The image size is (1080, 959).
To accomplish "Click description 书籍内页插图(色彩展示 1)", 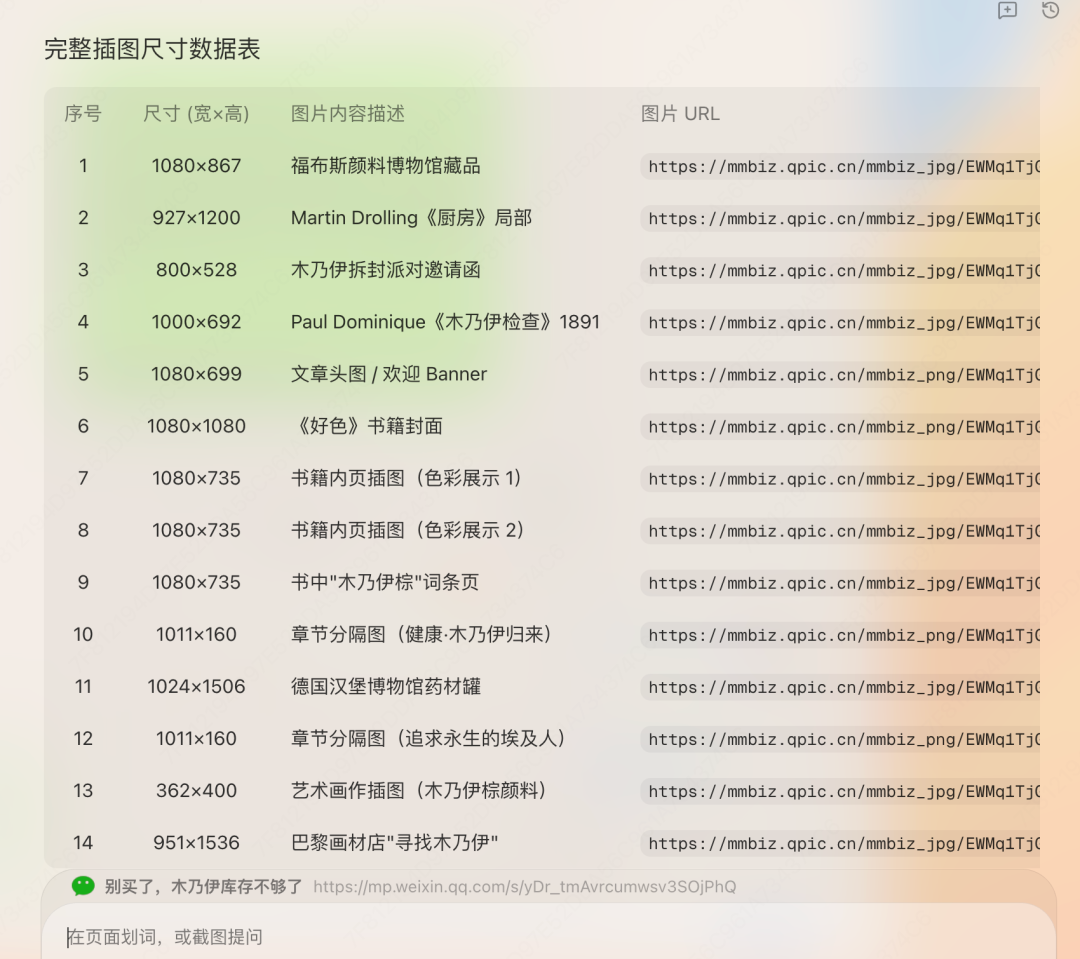I will tap(407, 478).
